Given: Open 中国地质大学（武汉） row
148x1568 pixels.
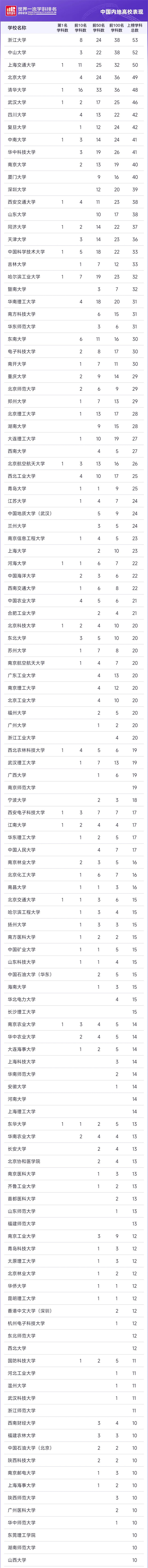Looking at the screenshot, I should tap(29, 514).
